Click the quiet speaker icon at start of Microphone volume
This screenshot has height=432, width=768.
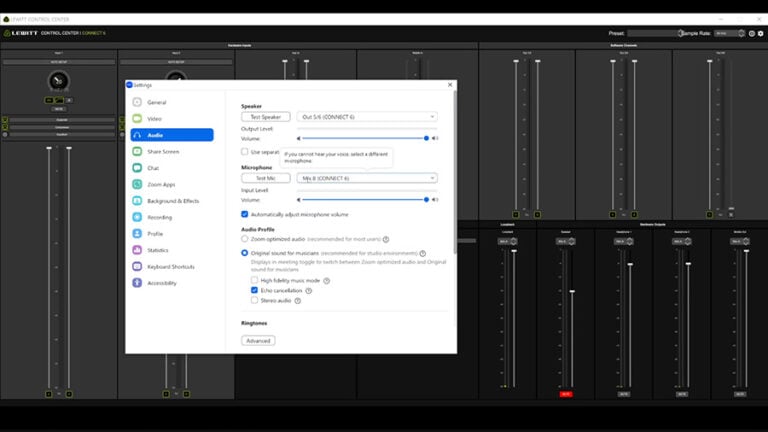299,200
